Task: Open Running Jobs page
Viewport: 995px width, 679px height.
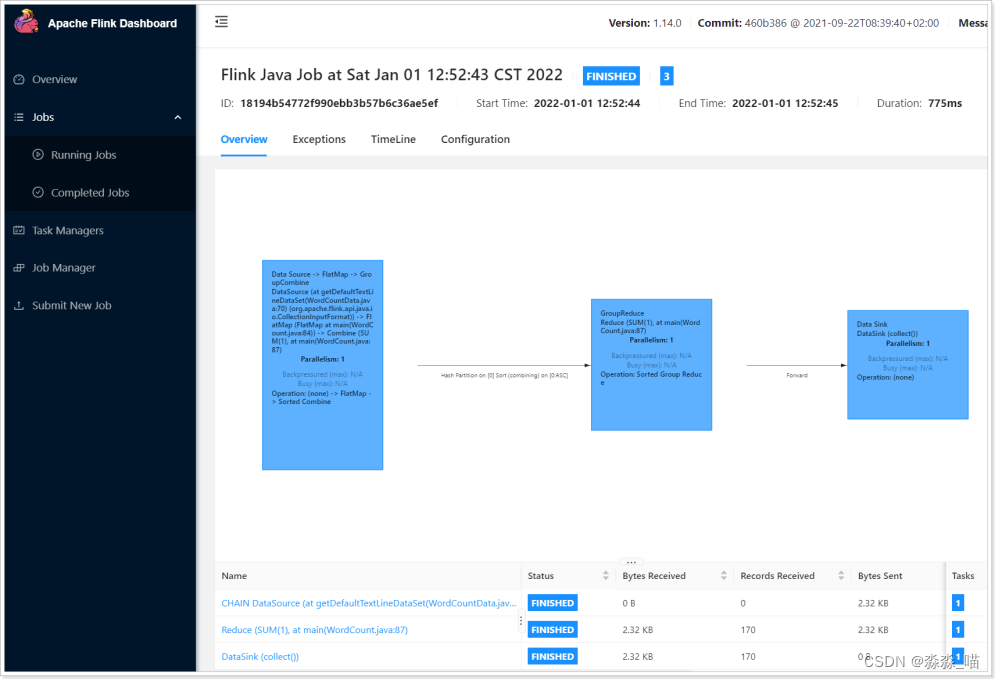Action: pos(83,155)
